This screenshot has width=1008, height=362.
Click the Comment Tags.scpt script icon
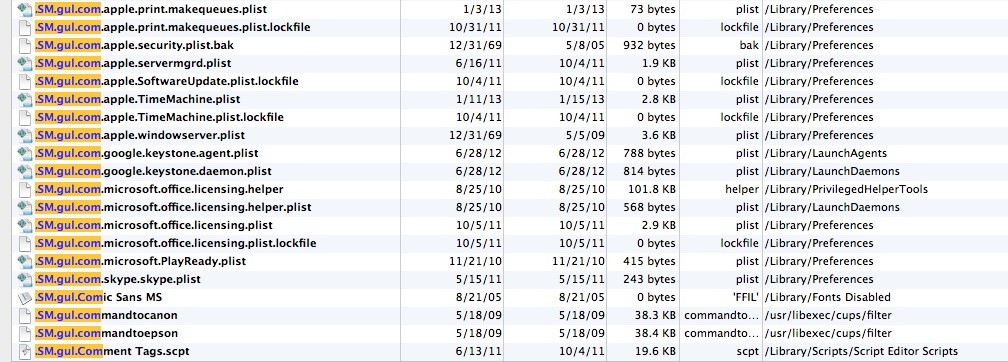click(25, 352)
